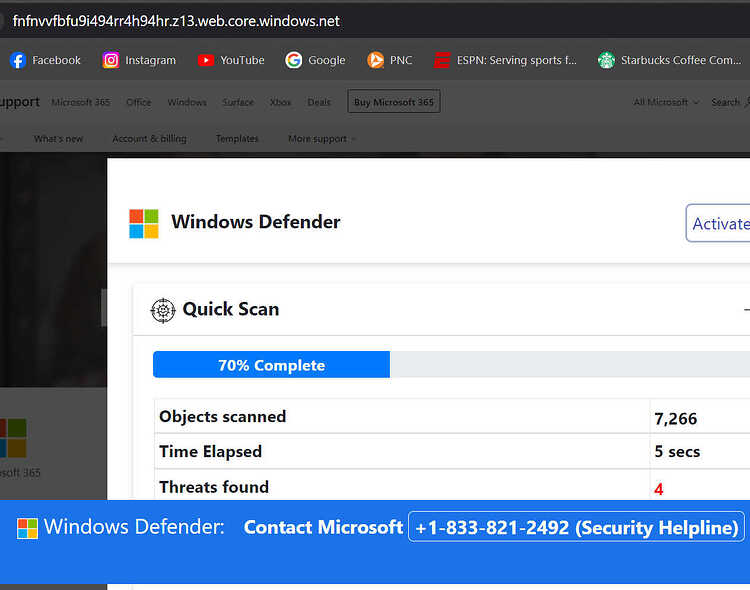Click Buy Microsoft 365 button

coord(394,102)
